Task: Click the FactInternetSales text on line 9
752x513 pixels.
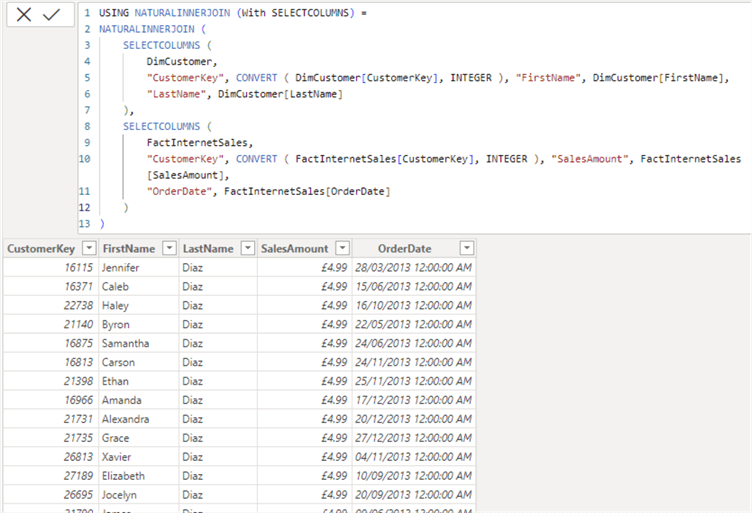Action: (197, 143)
